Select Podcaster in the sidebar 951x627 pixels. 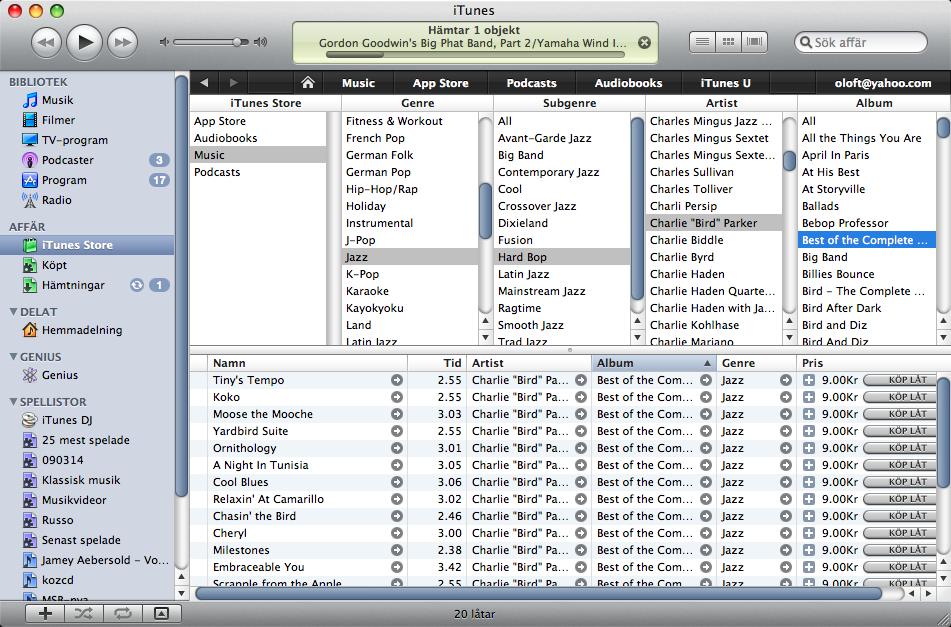[87, 160]
